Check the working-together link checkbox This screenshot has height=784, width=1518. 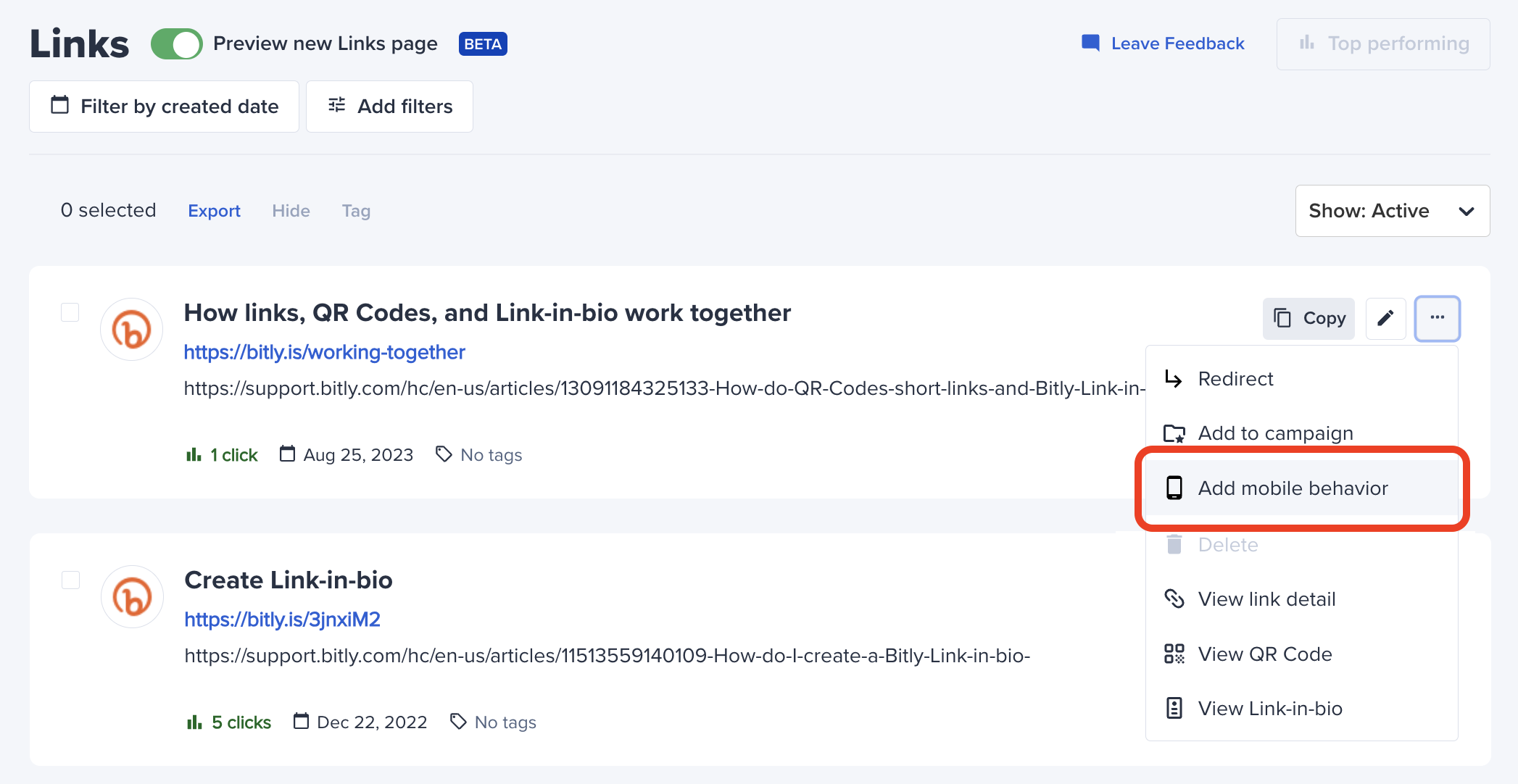[x=70, y=312]
